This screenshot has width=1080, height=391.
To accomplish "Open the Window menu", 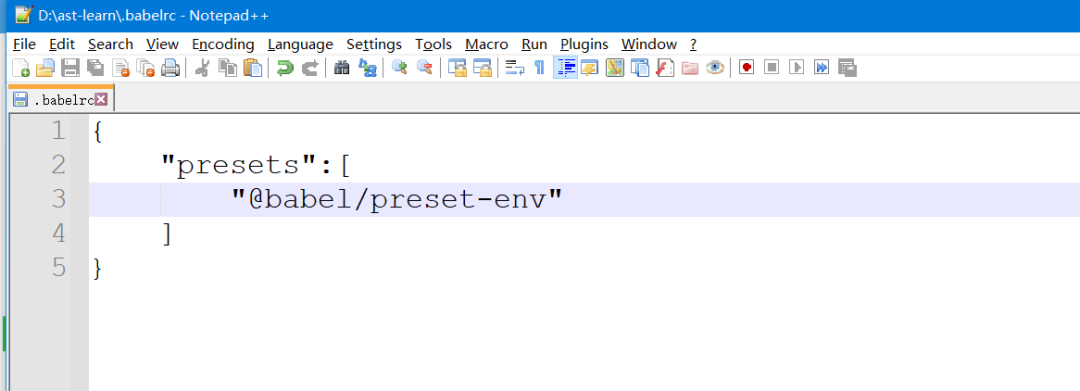I will (x=649, y=44).
